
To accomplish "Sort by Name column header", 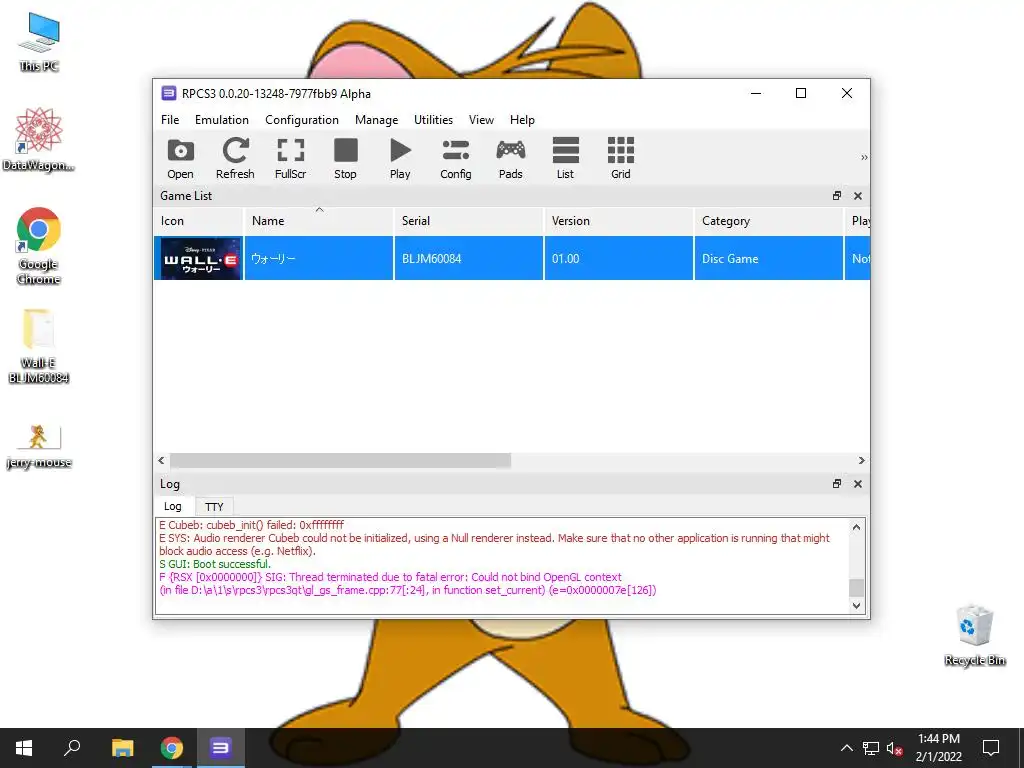I will pos(319,221).
